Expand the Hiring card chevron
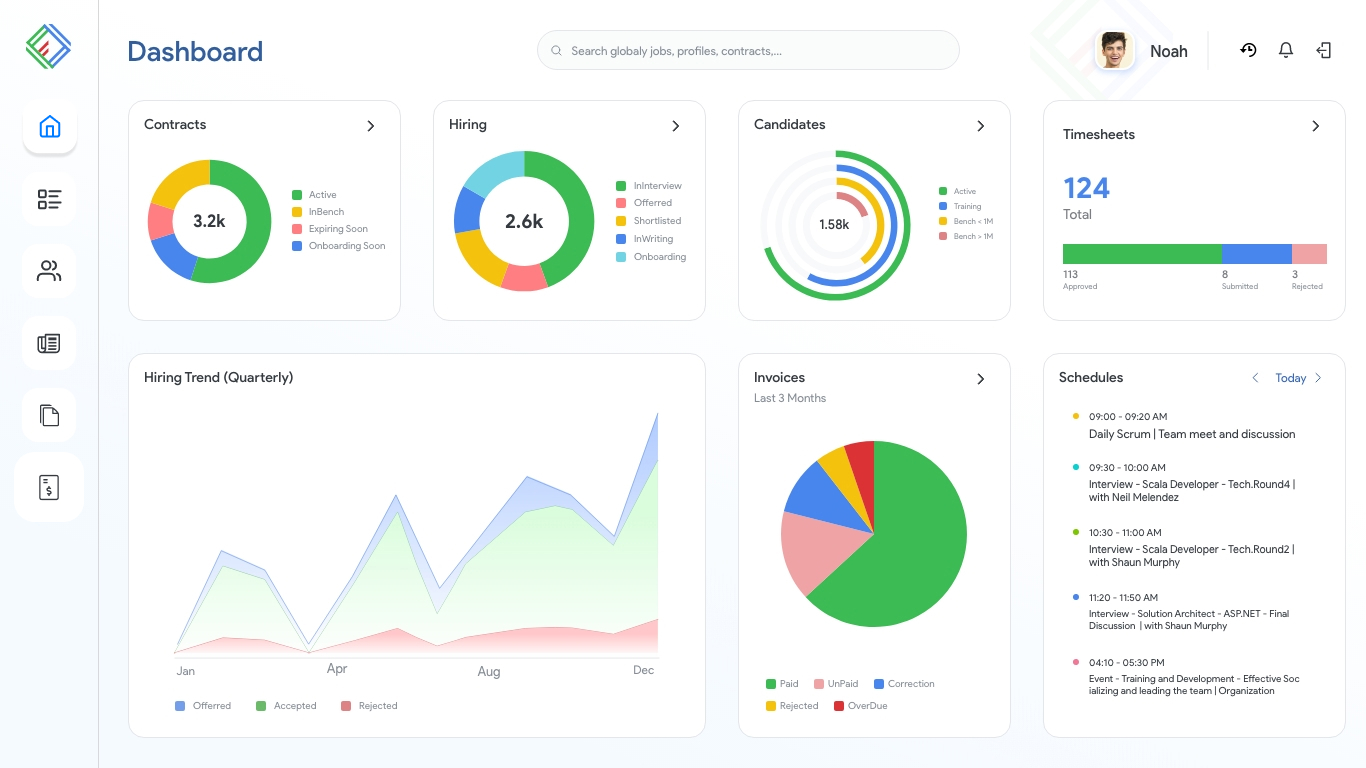This screenshot has height=768, width=1366. pyautogui.click(x=676, y=126)
